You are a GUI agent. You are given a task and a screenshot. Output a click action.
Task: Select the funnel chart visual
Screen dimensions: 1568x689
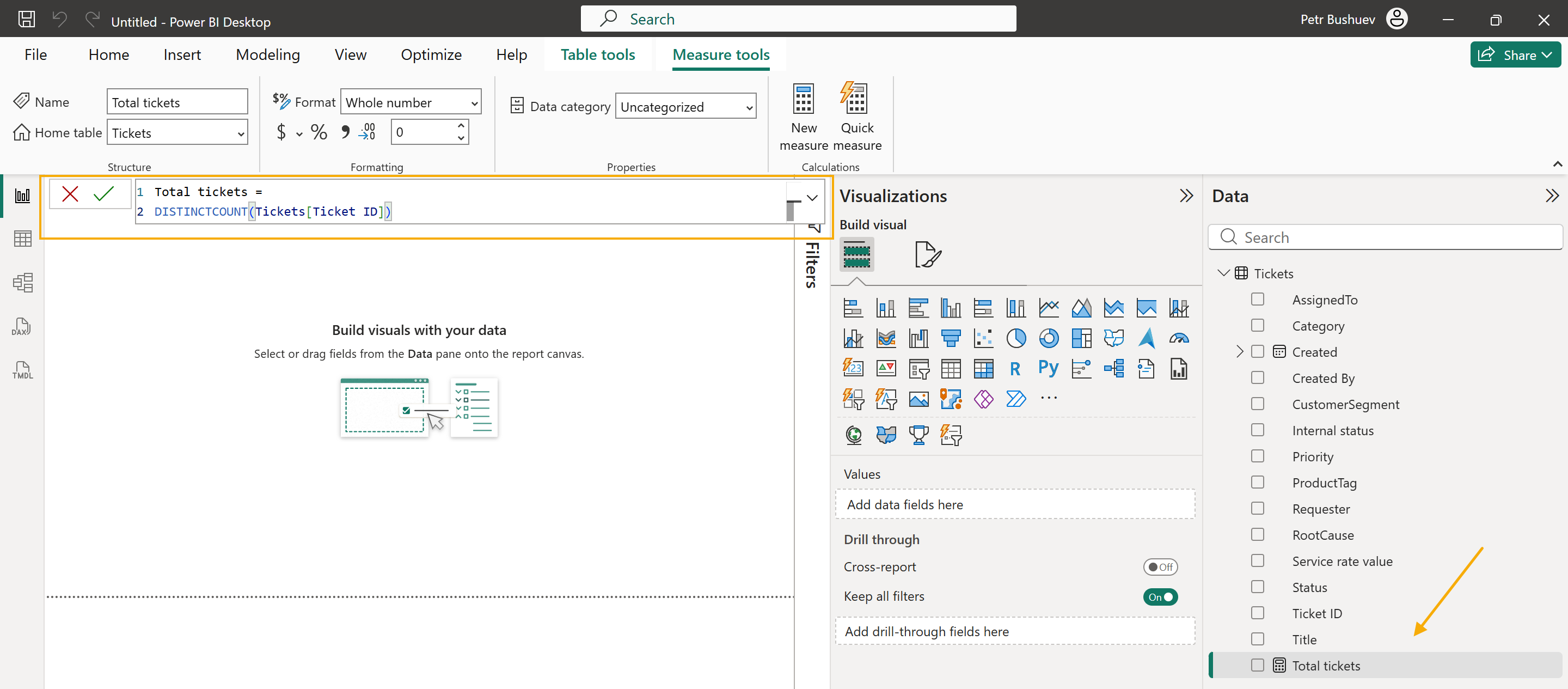(951, 338)
